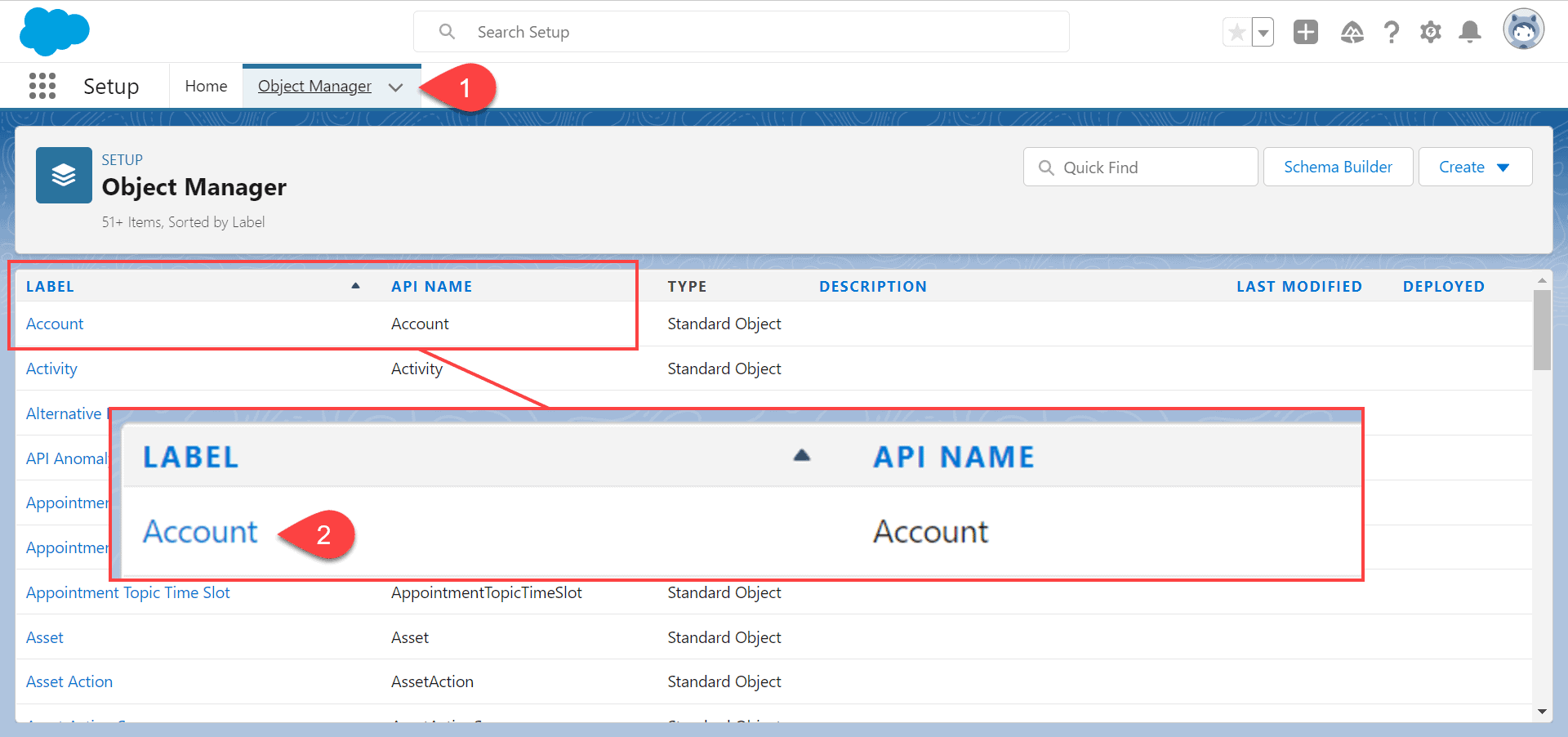Screen dimensions: 1568x737
Task: Open the global actions plus icon
Action: (1305, 31)
